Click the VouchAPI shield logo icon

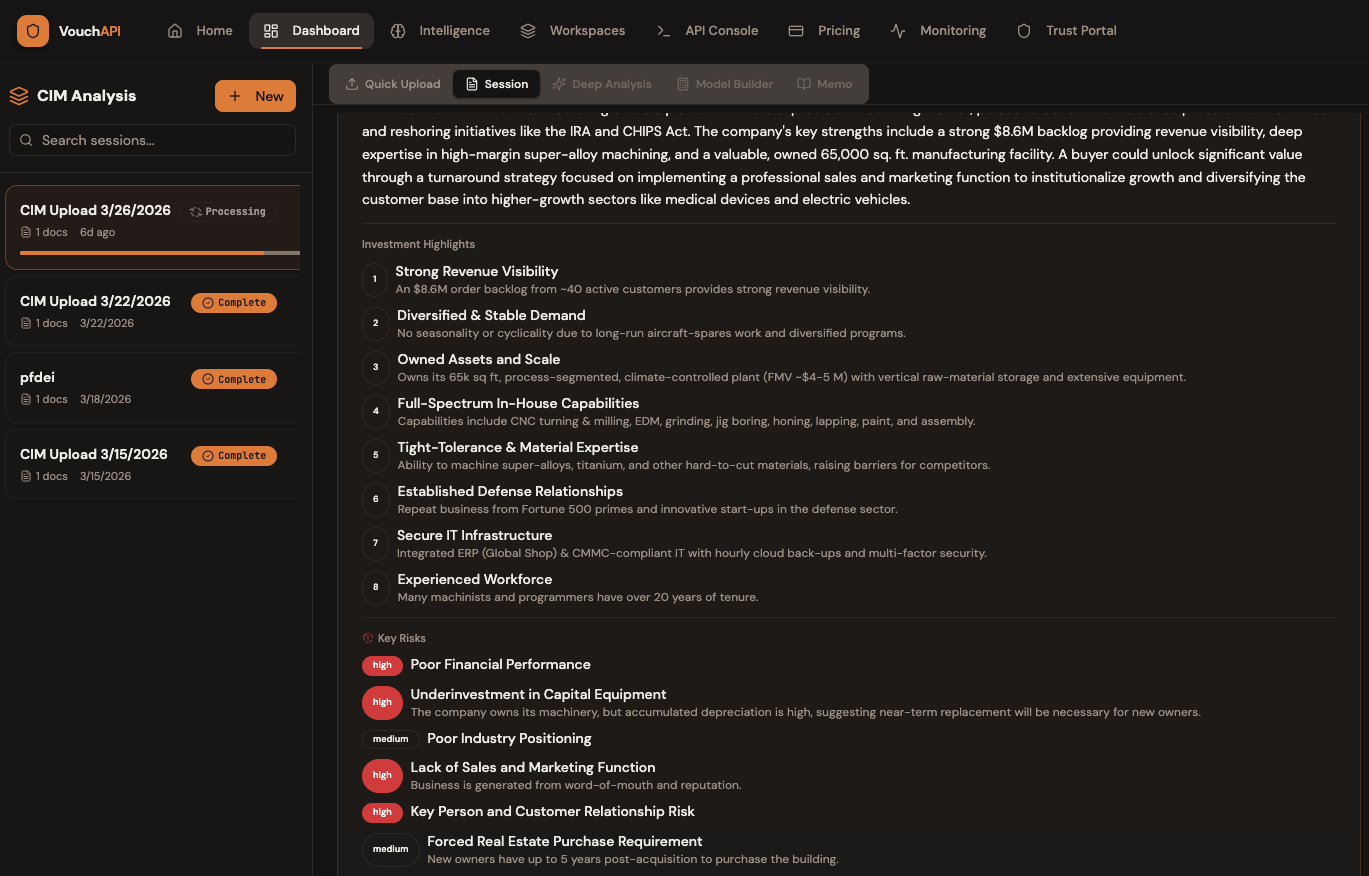(33, 31)
